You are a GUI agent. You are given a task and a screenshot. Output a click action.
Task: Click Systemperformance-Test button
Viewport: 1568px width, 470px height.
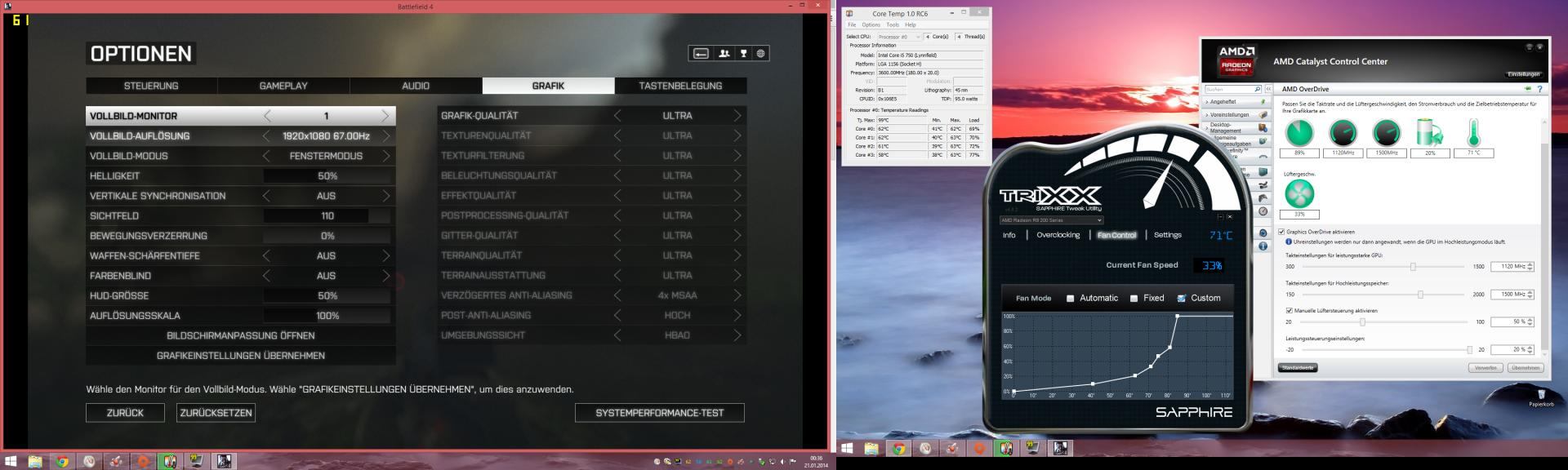(x=660, y=413)
